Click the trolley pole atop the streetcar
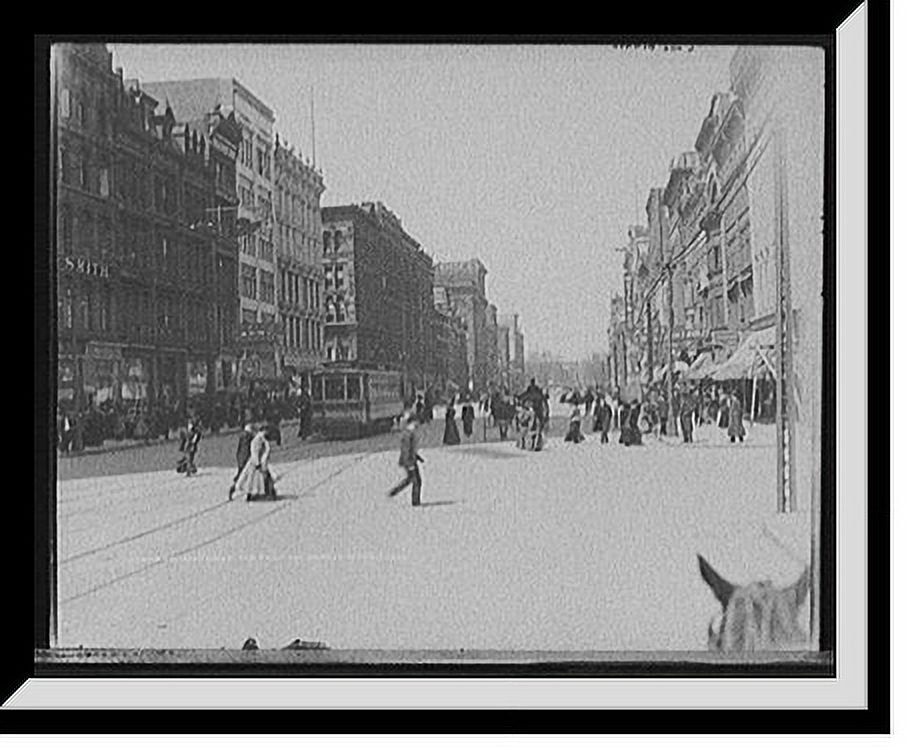Screen dimensions: 908x750 pyautogui.click(x=355, y=365)
